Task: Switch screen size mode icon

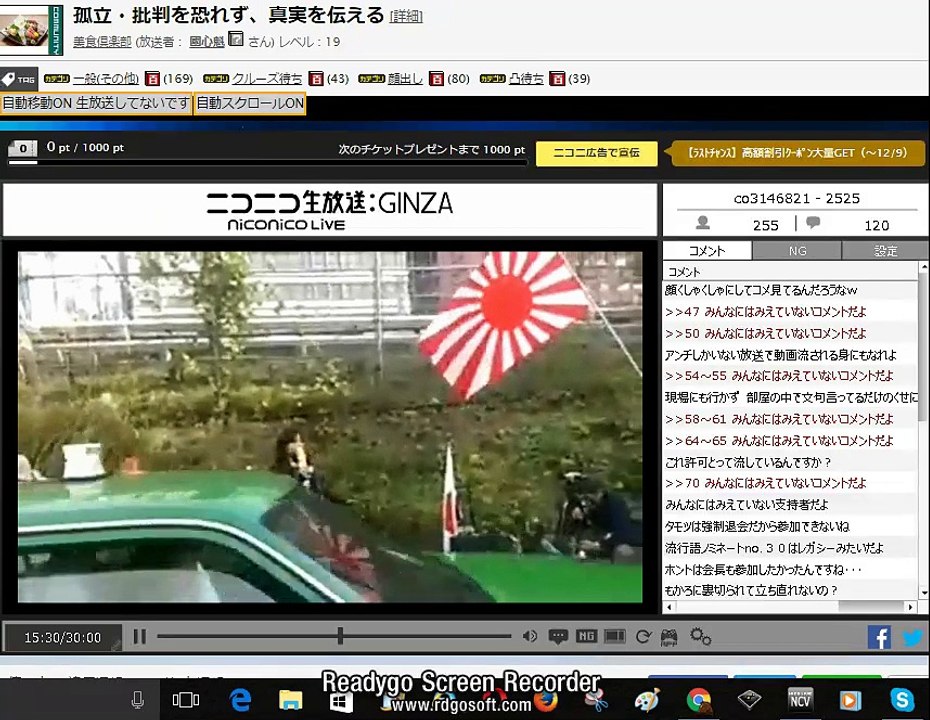Action: 614,636
